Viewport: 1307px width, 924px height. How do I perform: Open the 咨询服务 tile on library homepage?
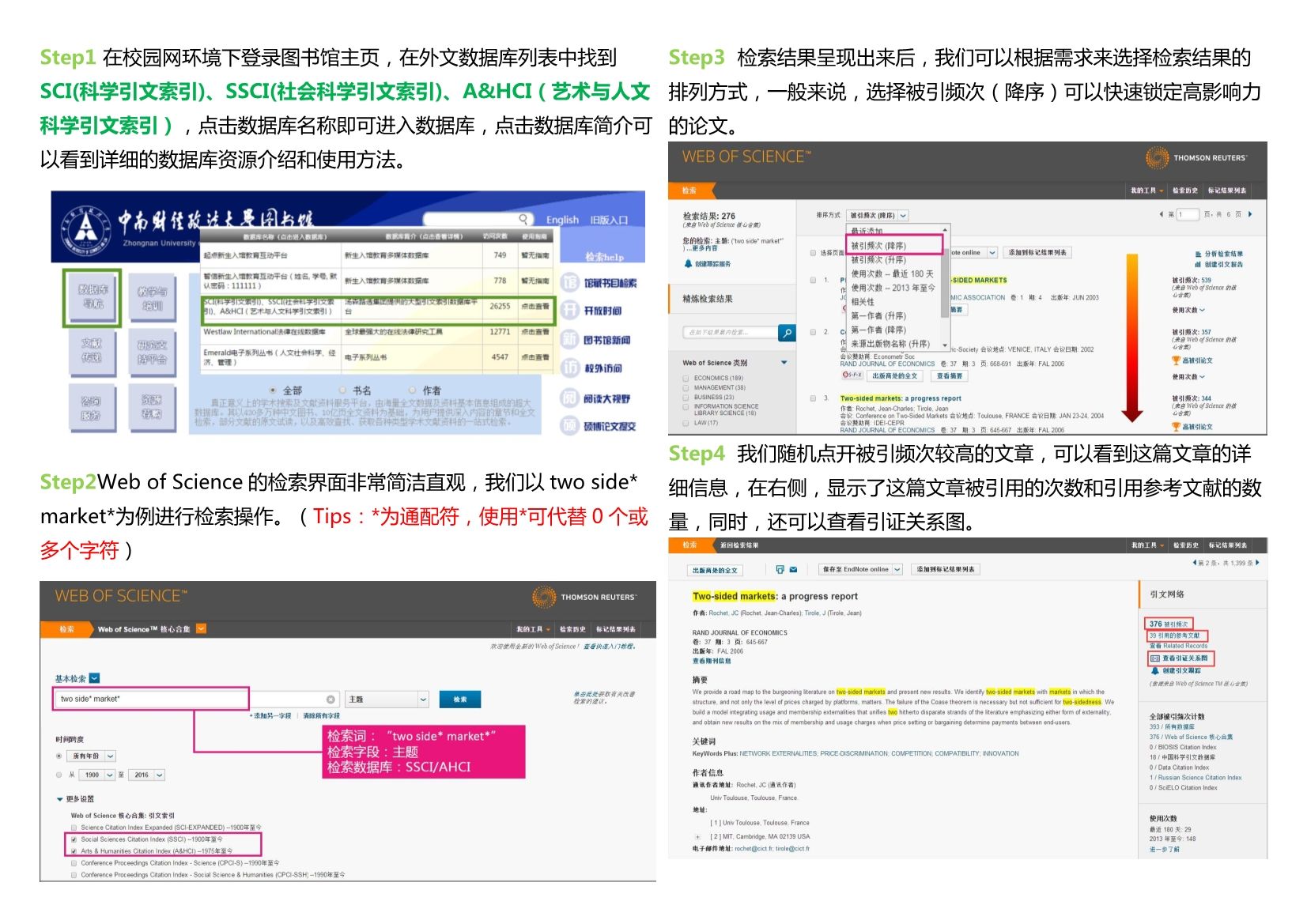[92, 409]
